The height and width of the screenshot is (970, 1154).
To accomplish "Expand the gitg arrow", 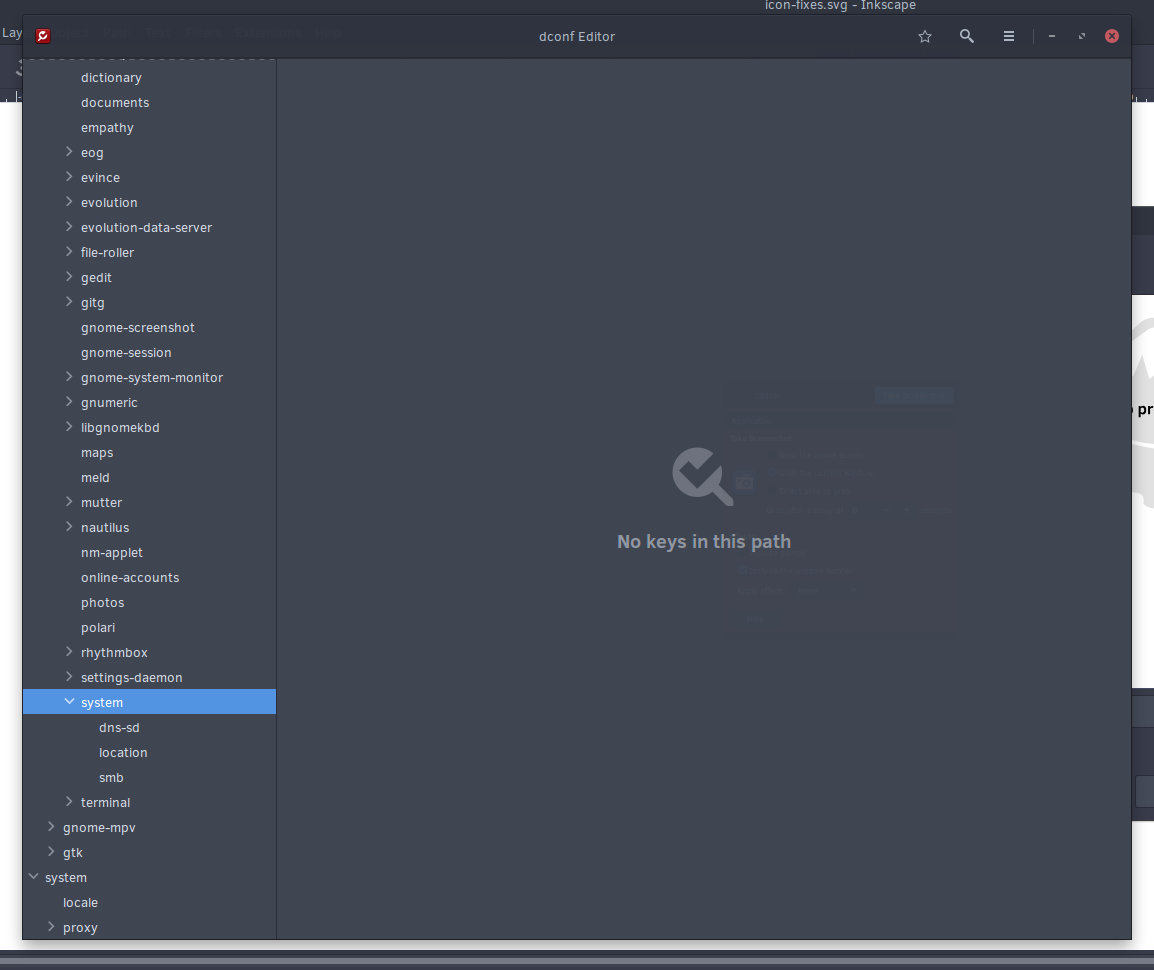I will (x=69, y=302).
